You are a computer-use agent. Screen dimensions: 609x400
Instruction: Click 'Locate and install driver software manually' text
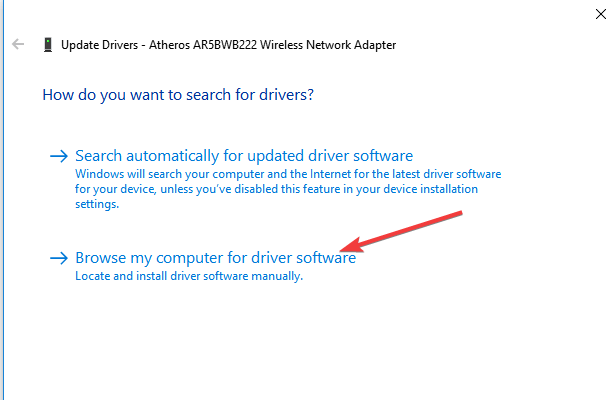pyautogui.click(x=189, y=276)
